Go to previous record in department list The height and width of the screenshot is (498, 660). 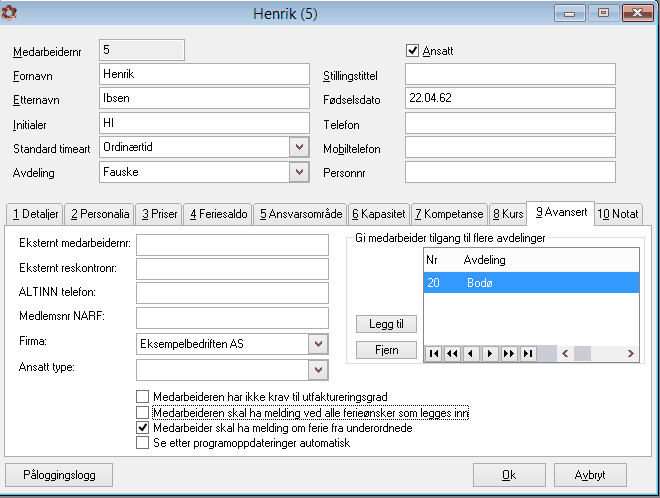[x=471, y=354]
